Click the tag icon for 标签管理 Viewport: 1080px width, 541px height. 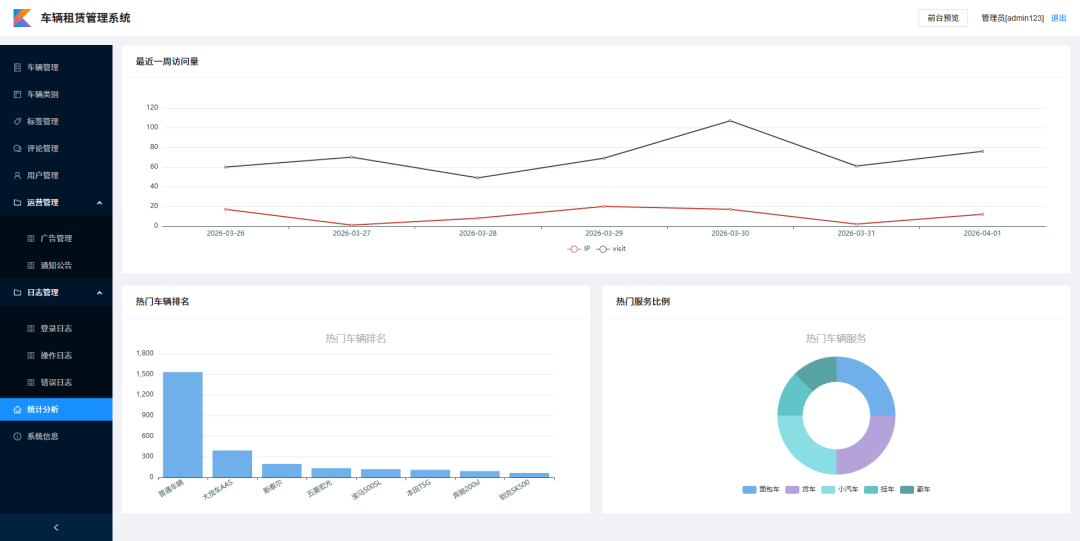[x=18, y=121]
